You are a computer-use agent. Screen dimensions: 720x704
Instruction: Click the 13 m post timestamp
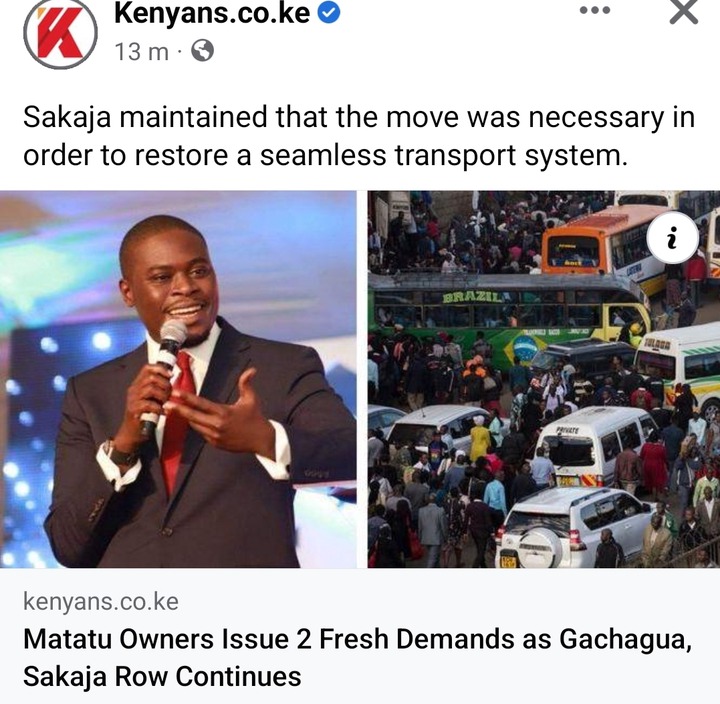tap(142, 51)
